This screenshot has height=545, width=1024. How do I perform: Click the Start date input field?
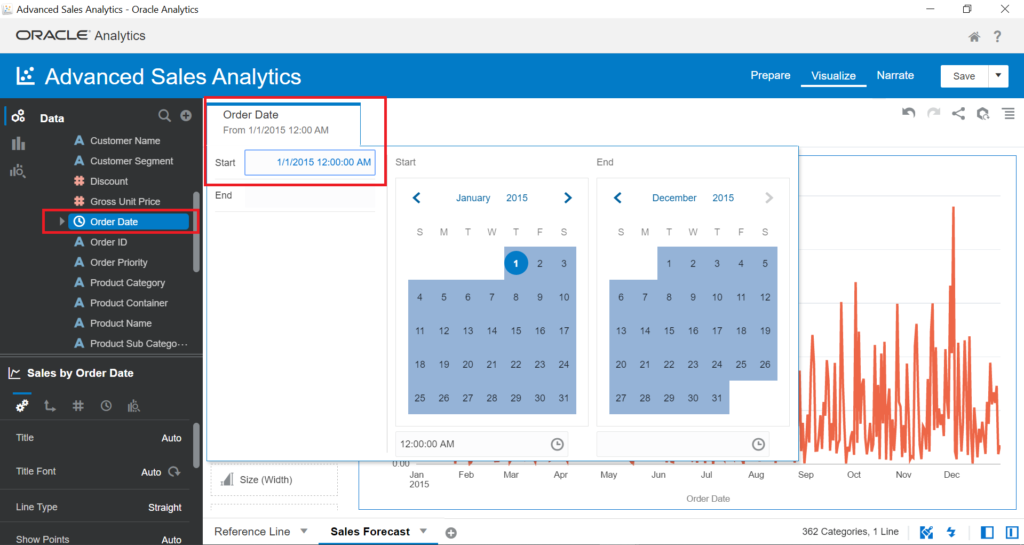pyautogui.click(x=310, y=163)
